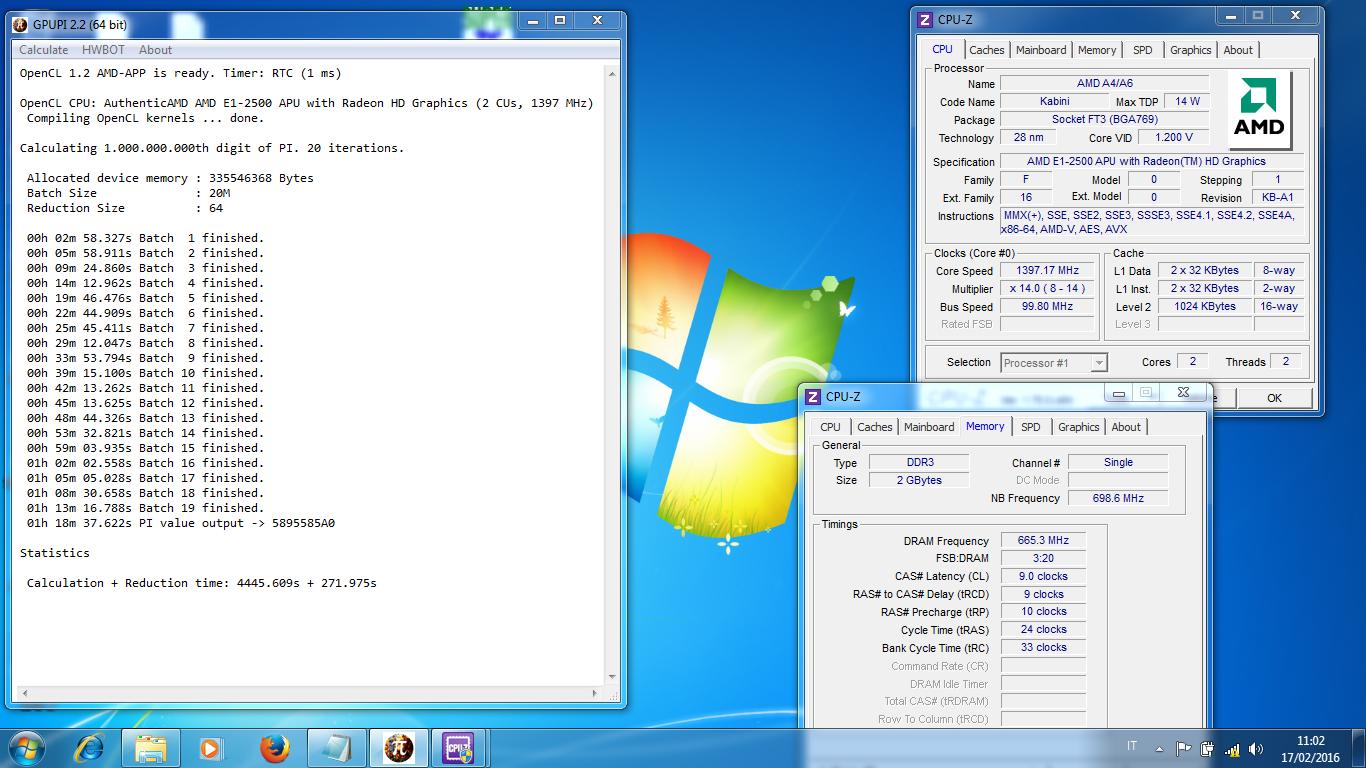
Task: Launch Internet Explorer from the taskbar
Action: [90, 747]
